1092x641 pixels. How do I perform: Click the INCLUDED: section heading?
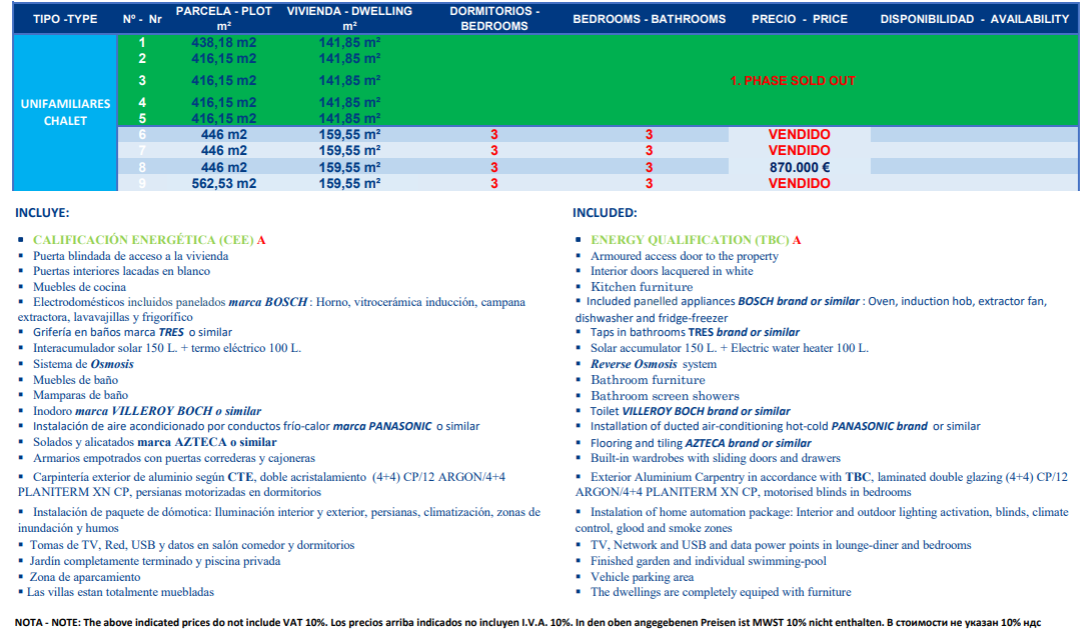[x=604, y=213]
